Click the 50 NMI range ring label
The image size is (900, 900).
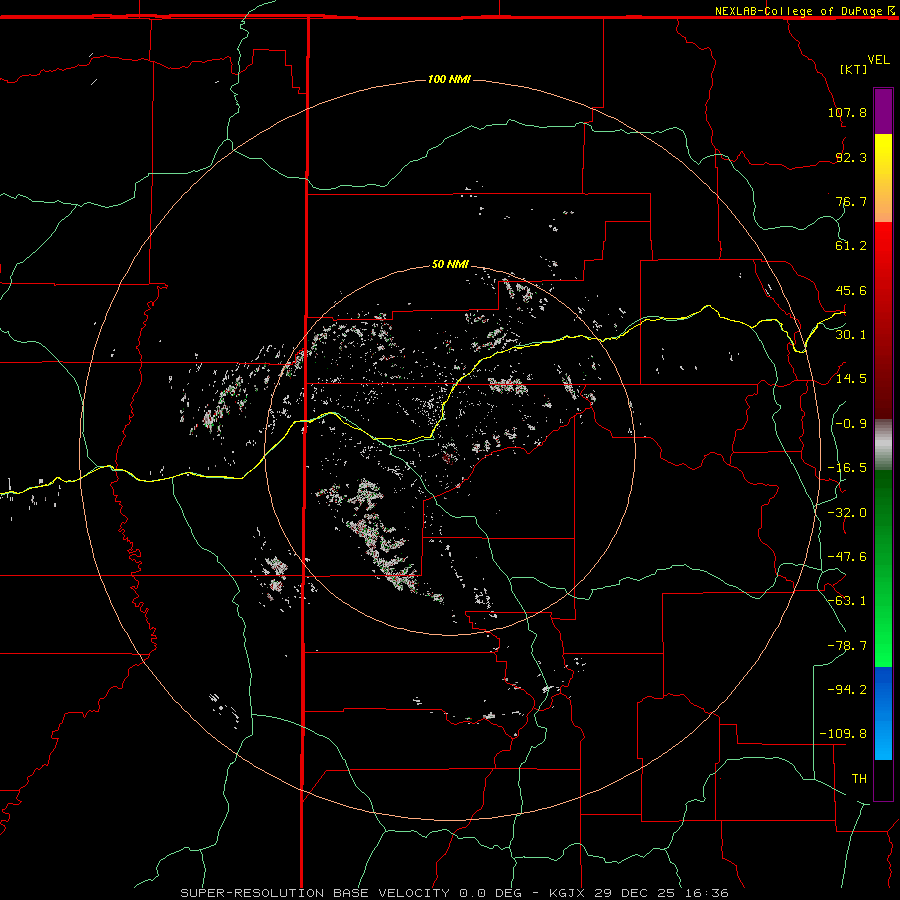[450, 264]
